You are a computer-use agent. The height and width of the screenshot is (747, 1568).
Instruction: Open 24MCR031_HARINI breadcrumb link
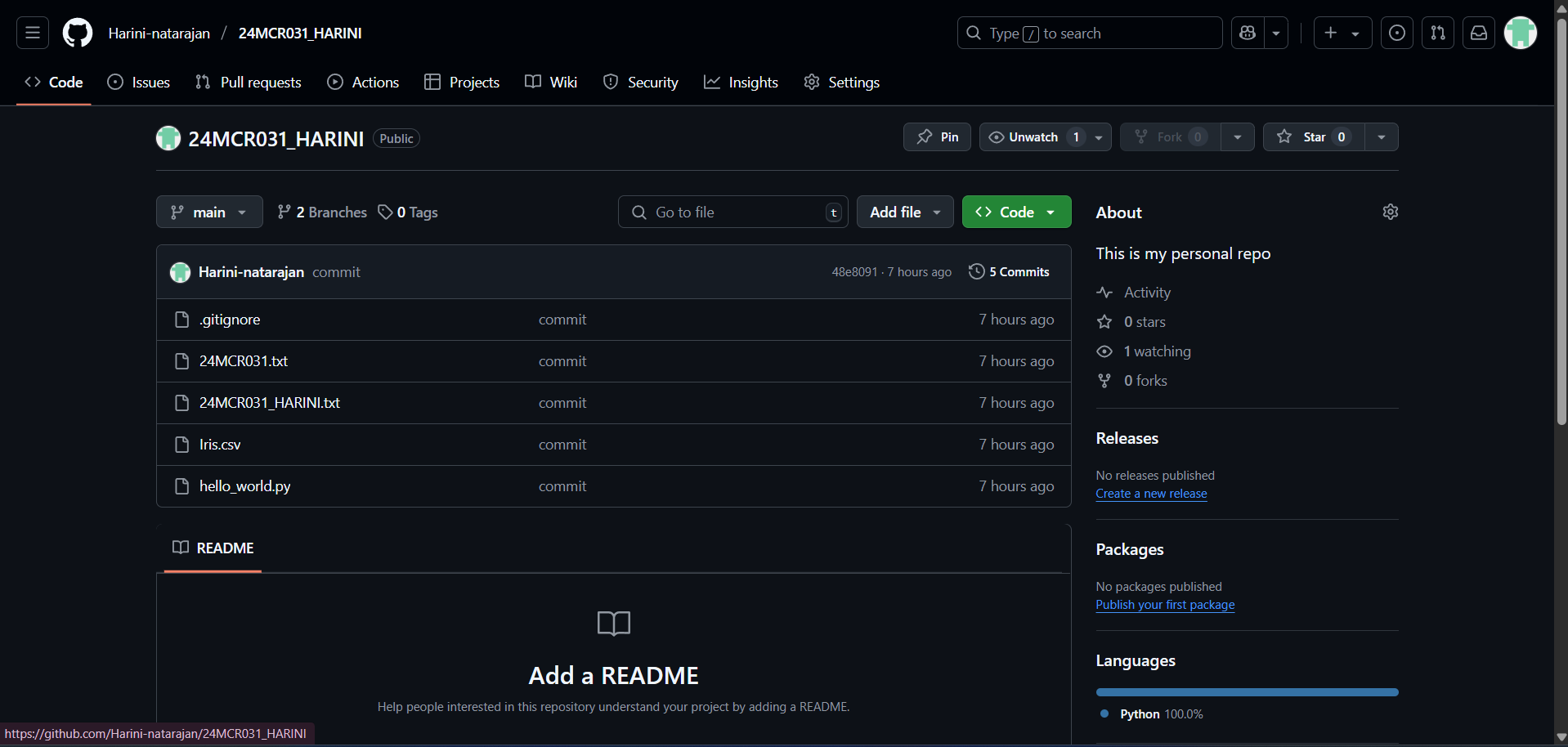(300, 33)
